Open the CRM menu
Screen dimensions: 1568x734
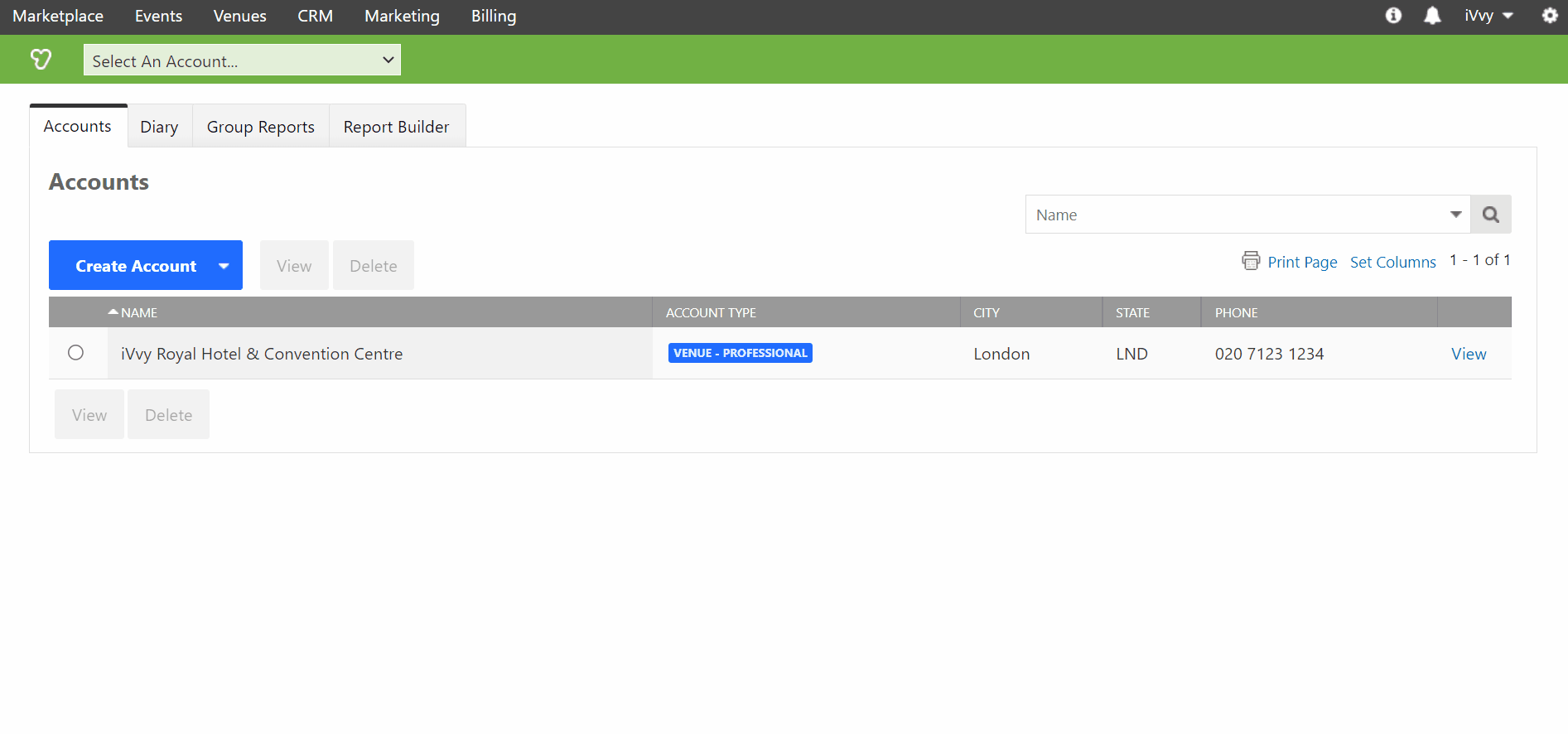316,16
